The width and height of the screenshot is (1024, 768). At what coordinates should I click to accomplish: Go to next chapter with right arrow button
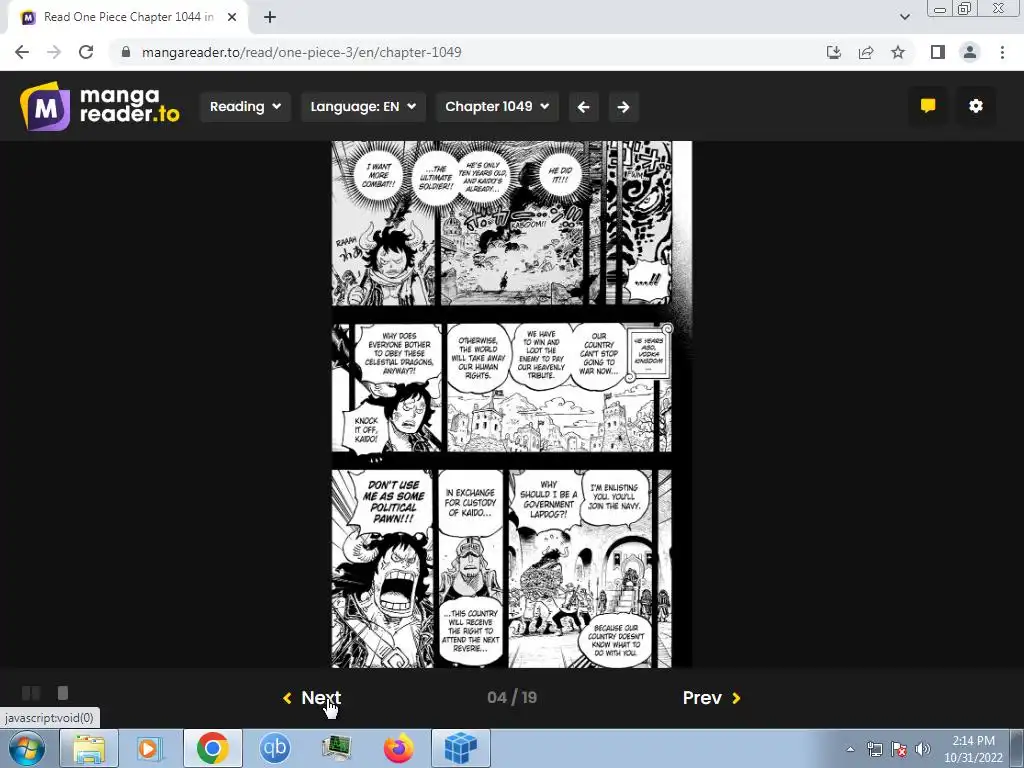[x=624, y=106]
